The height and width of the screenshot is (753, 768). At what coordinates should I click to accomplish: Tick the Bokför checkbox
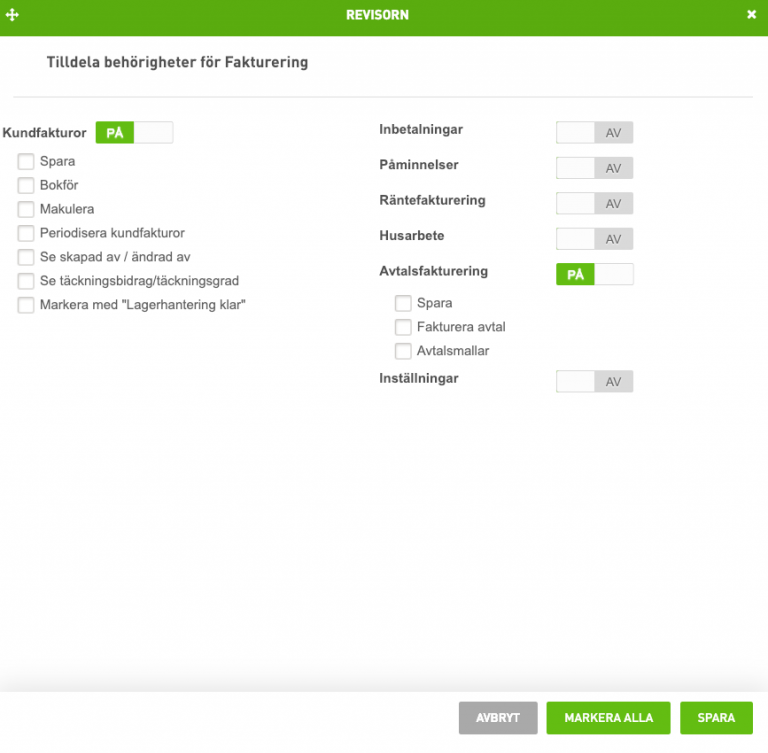(26, 185)
